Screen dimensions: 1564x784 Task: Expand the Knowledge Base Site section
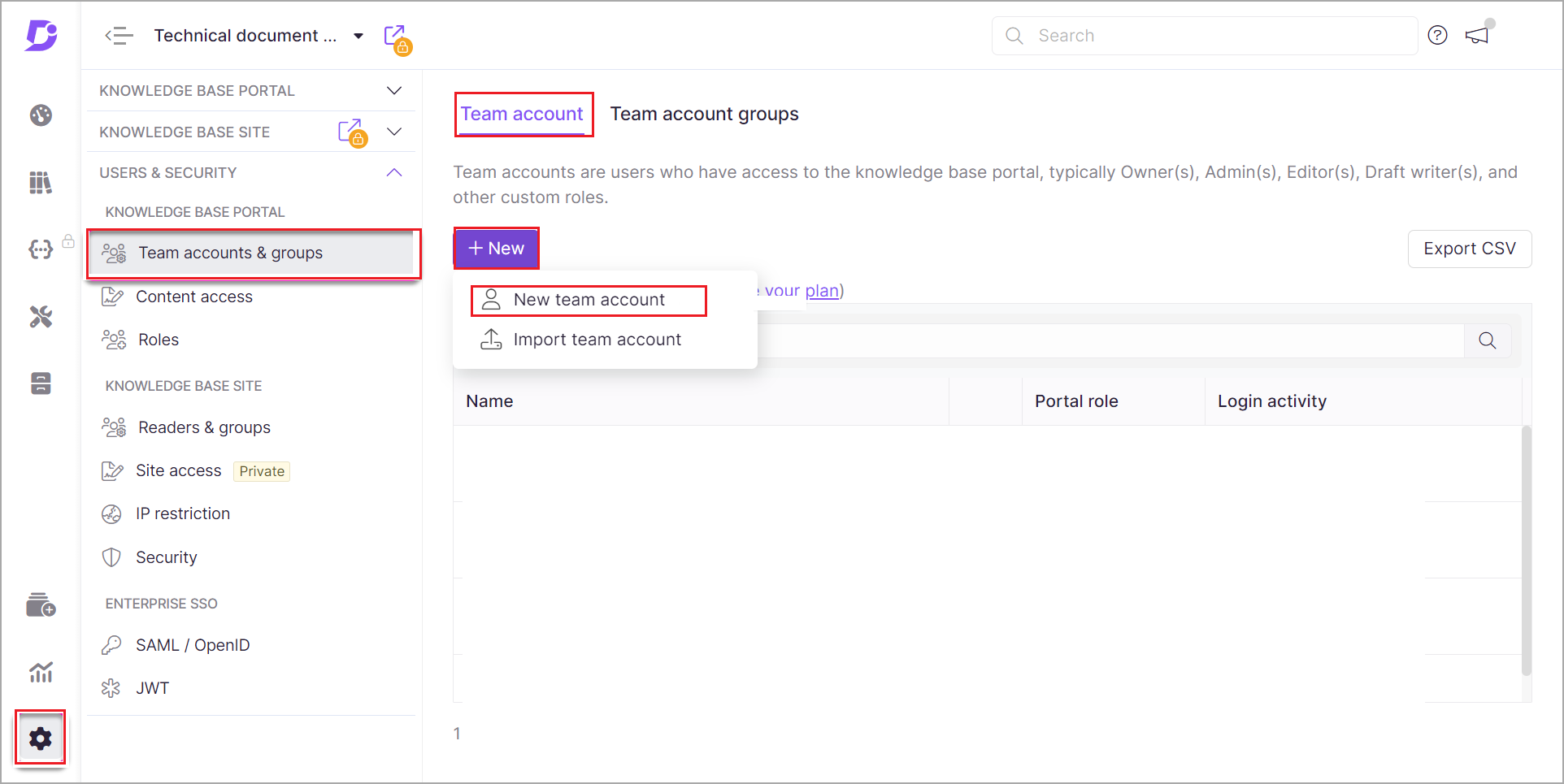pos(394,132)
